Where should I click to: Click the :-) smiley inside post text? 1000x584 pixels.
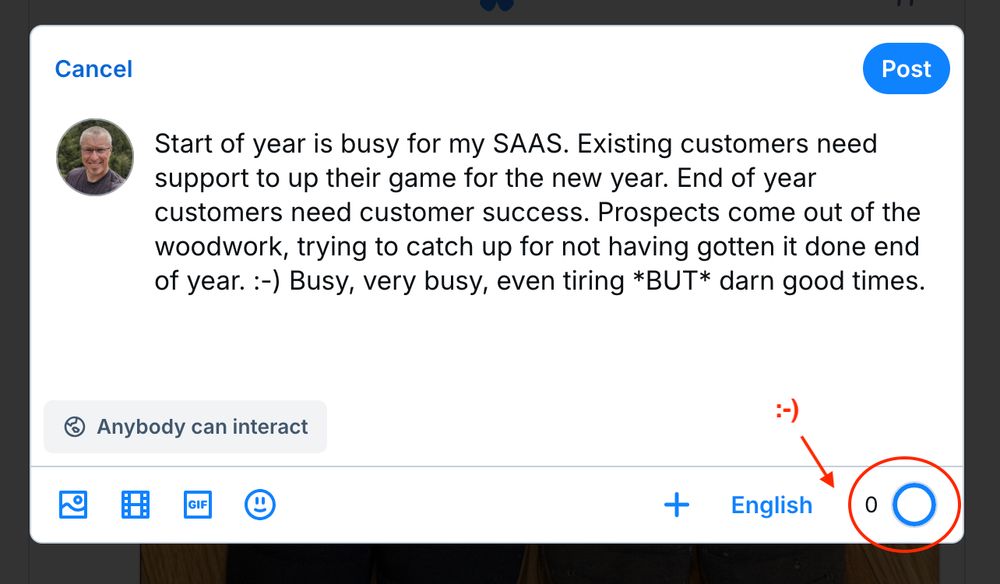[x=267, y=281]
